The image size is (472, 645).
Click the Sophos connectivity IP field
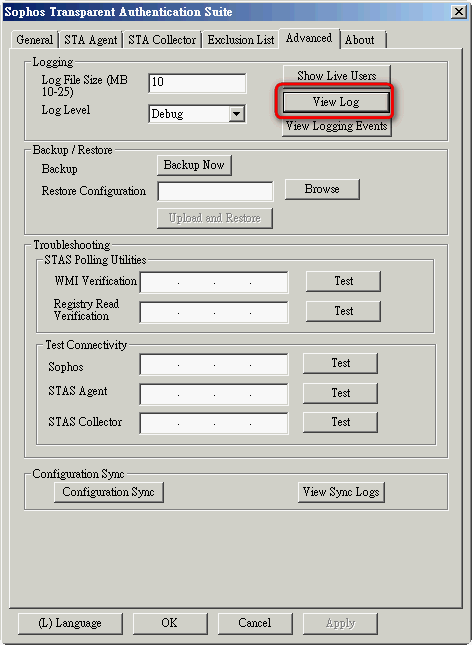[x=214, y=364]
